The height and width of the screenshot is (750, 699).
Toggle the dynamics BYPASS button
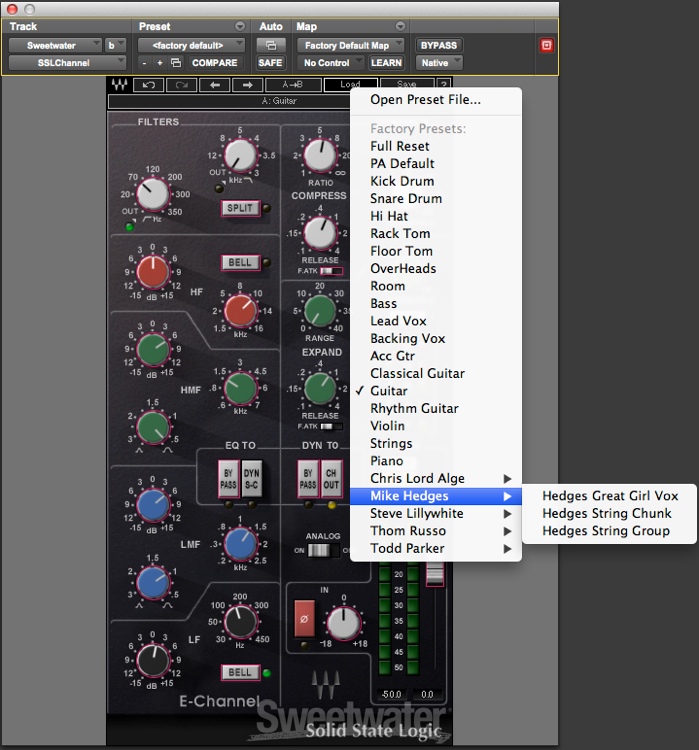tap(308, 479)
